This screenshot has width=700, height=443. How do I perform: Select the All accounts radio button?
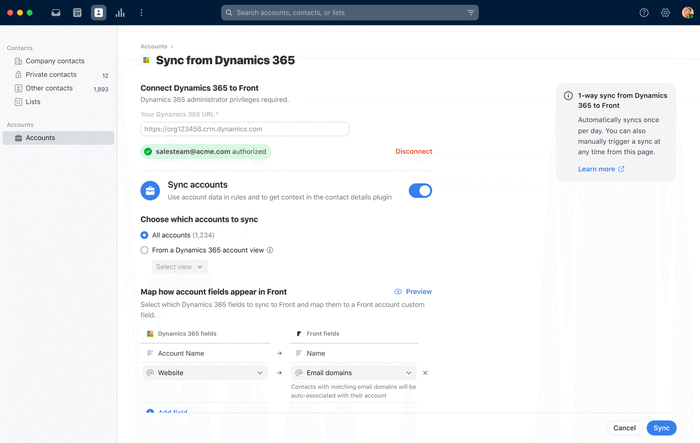pyautogui.click(x=144, y=235)
